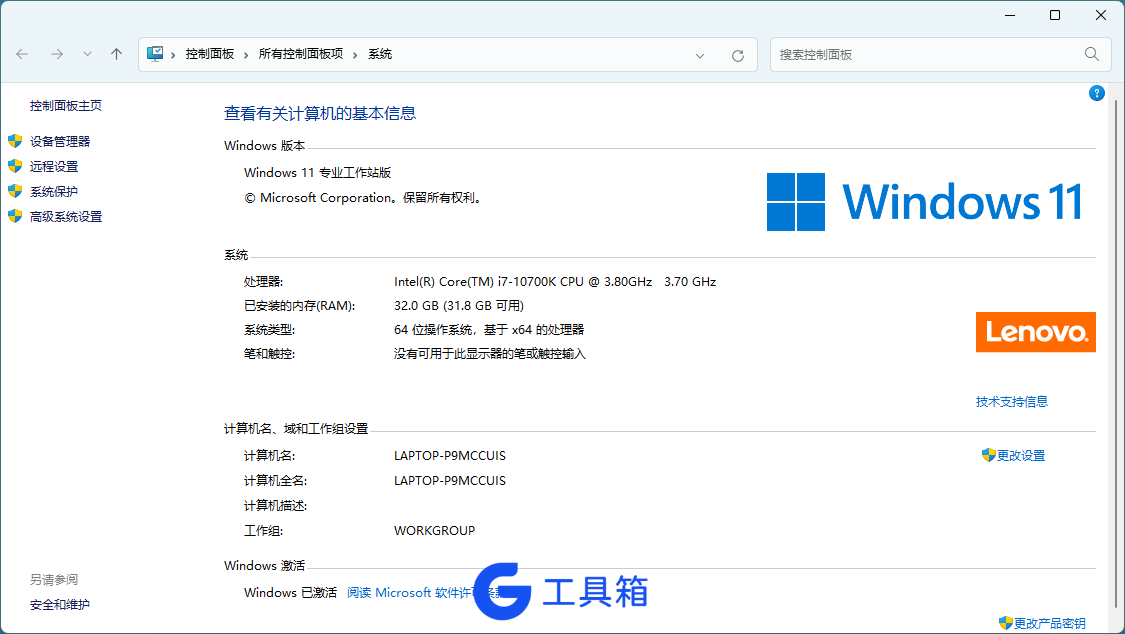Click shield icon beside 高级系统设置
Image resolution: width=1125 pixels, height=634 pixels.
tap(15, 216)
